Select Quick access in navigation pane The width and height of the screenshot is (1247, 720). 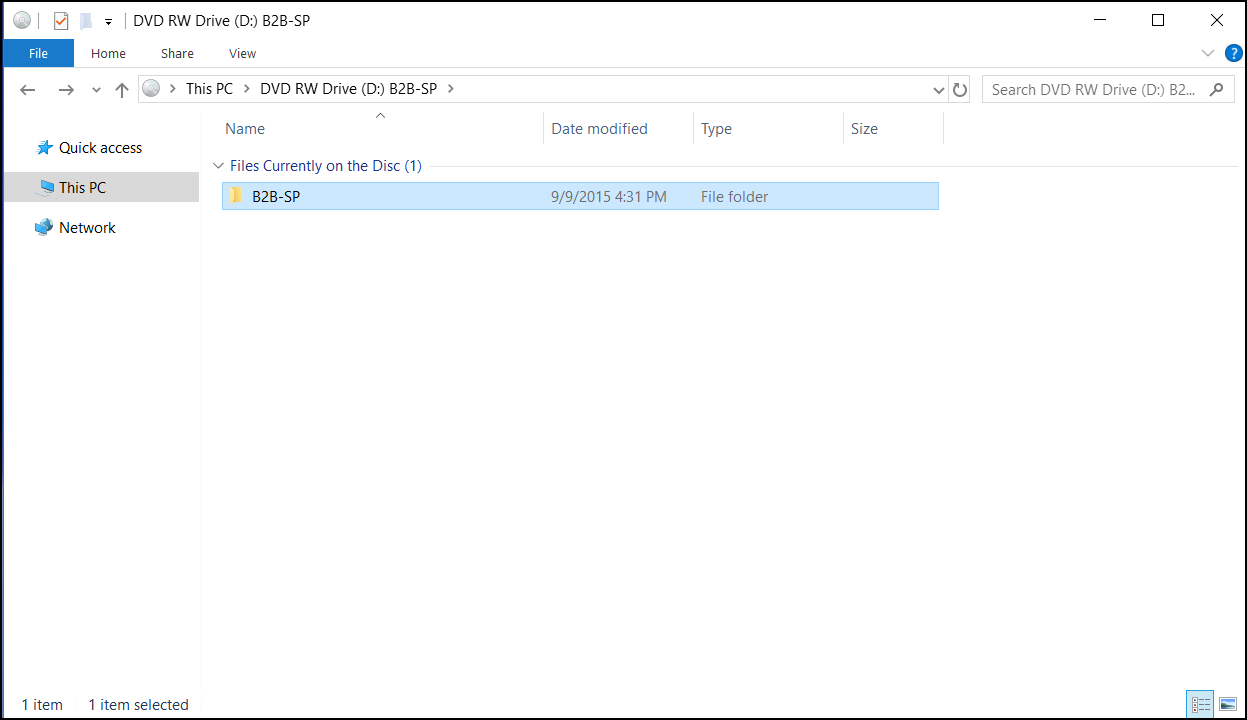pos(100,148)
